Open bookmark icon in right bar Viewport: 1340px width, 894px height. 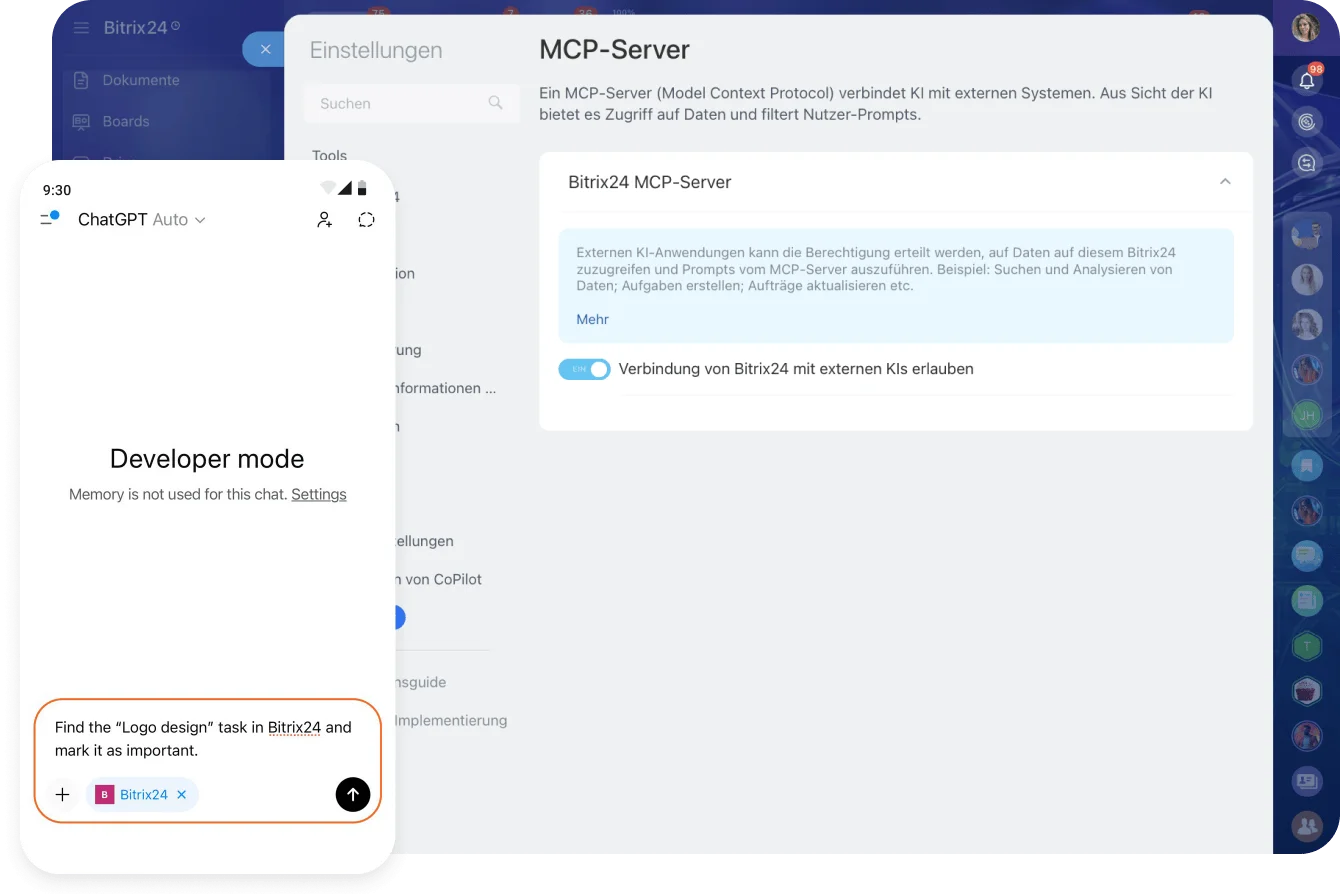(1307, 465)
